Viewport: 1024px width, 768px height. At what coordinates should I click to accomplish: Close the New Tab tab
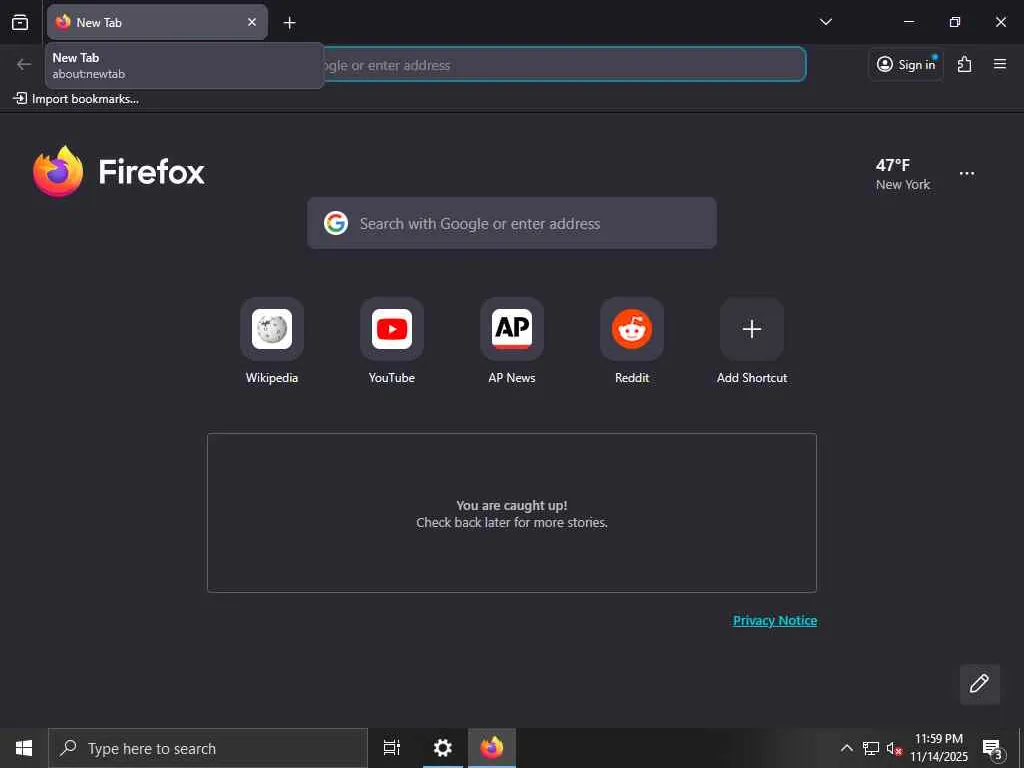click(252, 22)
